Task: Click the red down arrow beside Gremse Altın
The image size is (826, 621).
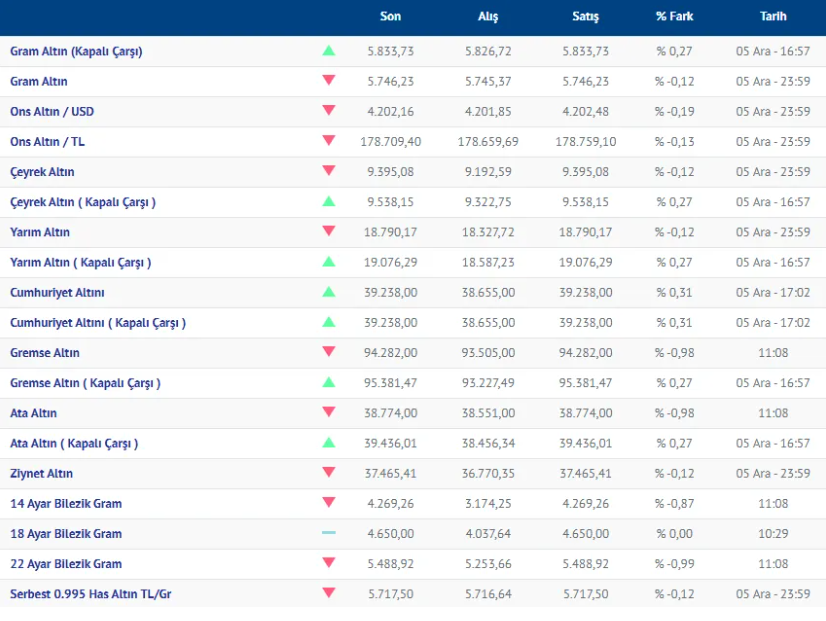Action: (328, 352)
